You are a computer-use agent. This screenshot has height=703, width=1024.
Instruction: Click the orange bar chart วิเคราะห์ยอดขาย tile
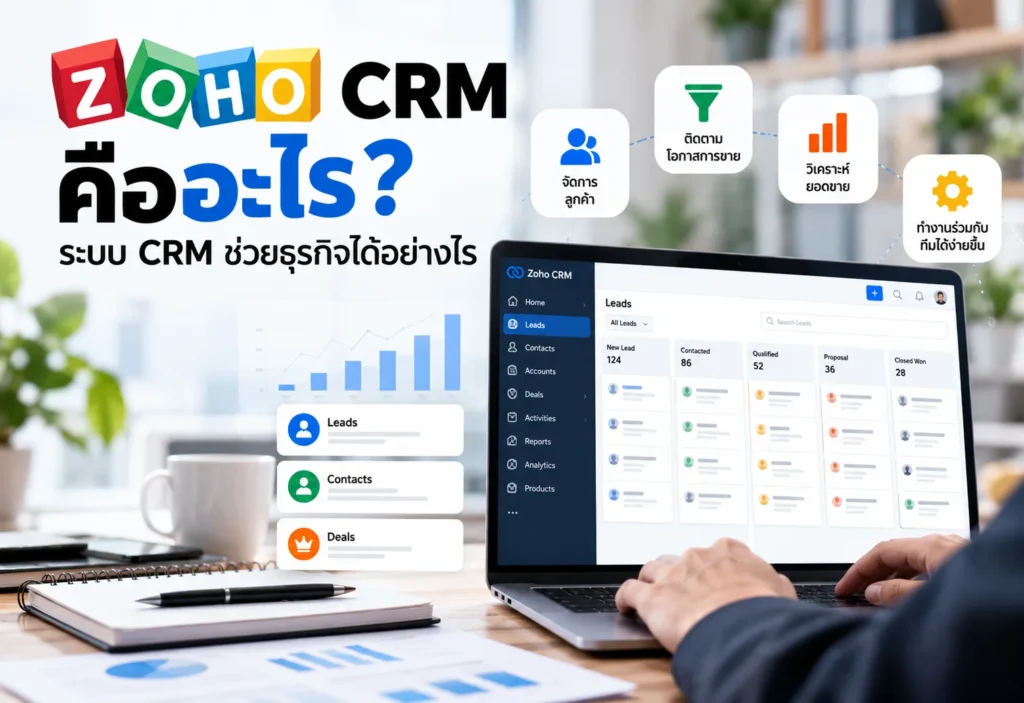click(x=827, y=149)
